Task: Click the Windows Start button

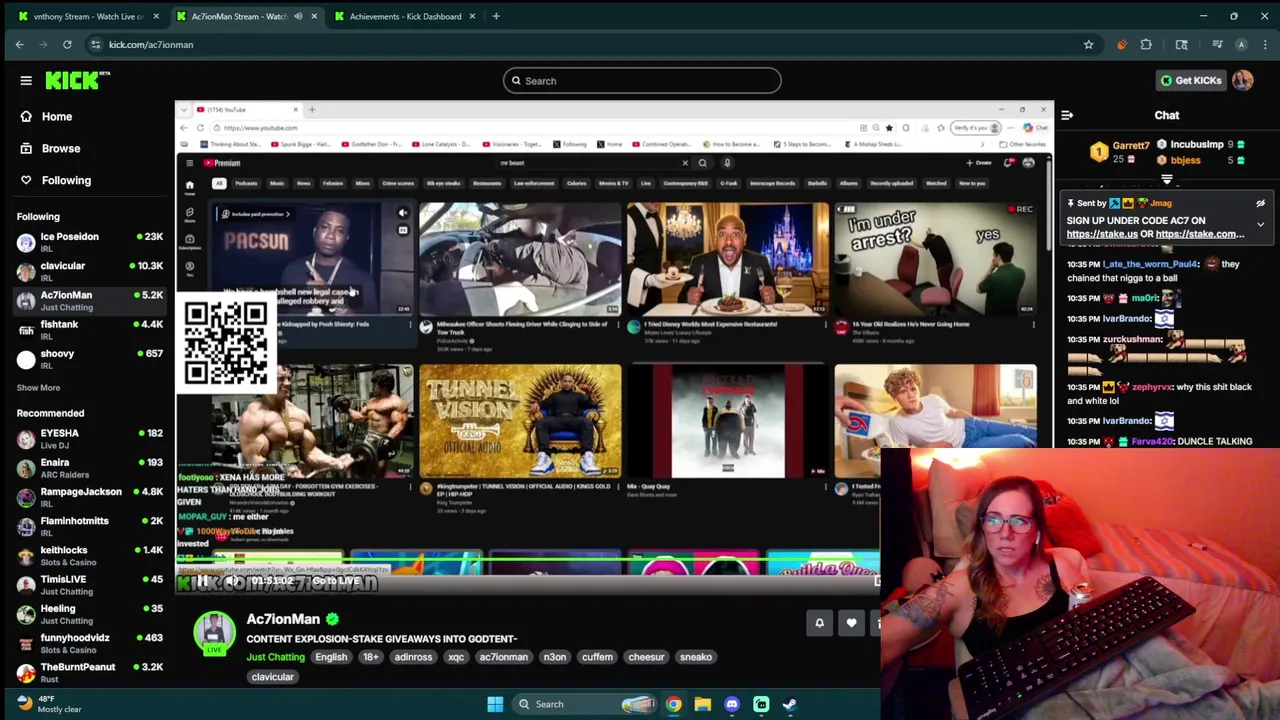Action: click(495, 704)
